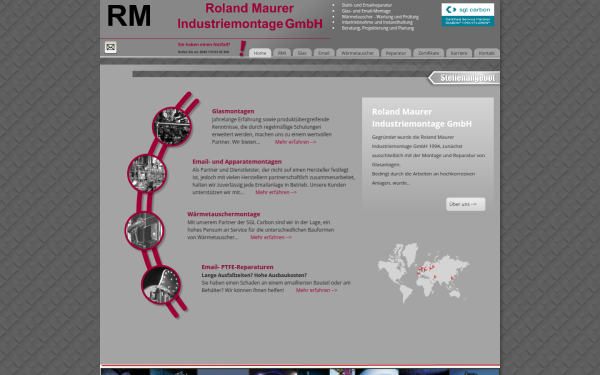The image size is (600, 375).
Task: Select the Karriere tab
Action: (x=459, y=53)
